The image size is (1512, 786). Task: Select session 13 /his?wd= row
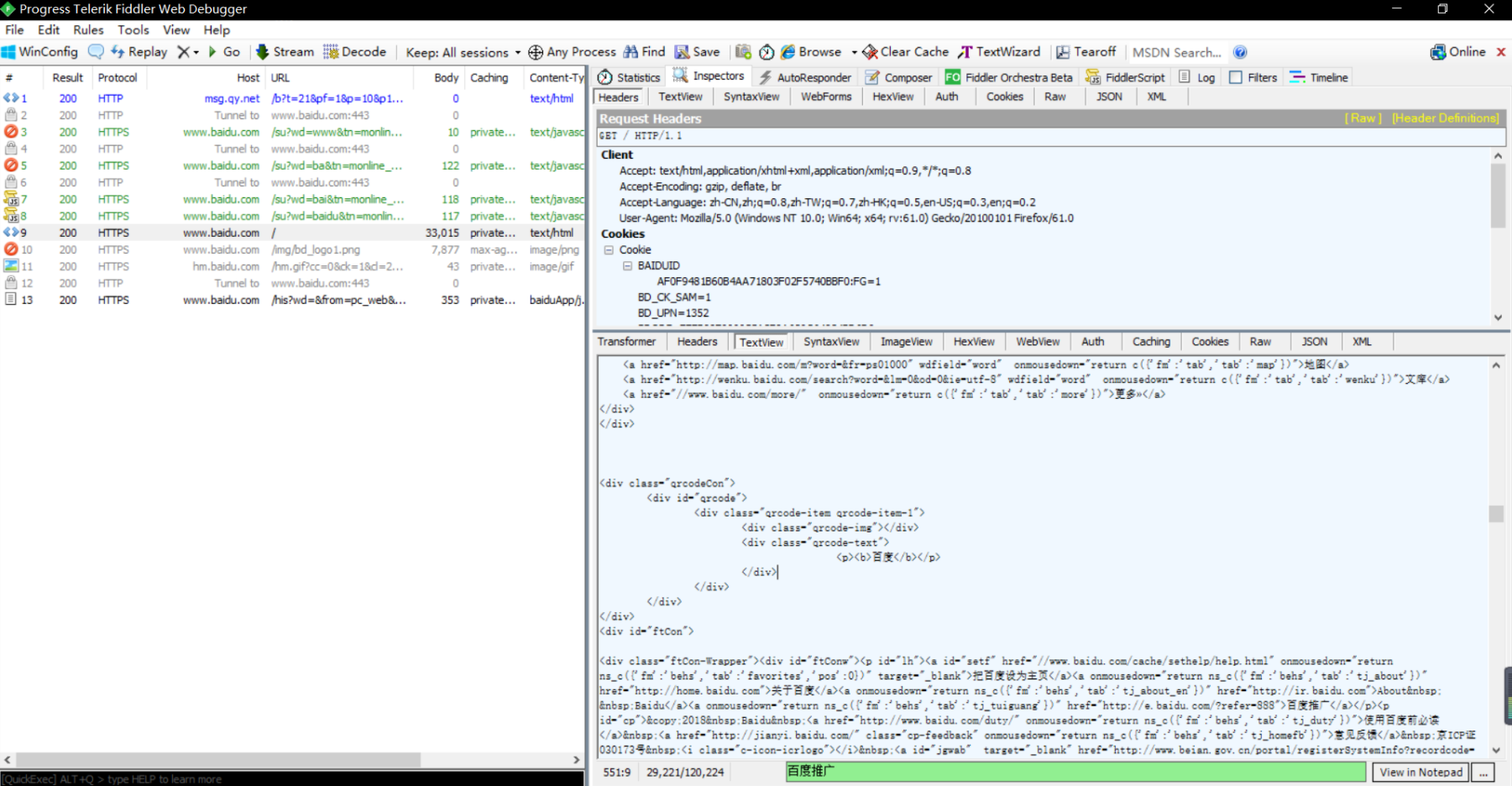[292, 300]
